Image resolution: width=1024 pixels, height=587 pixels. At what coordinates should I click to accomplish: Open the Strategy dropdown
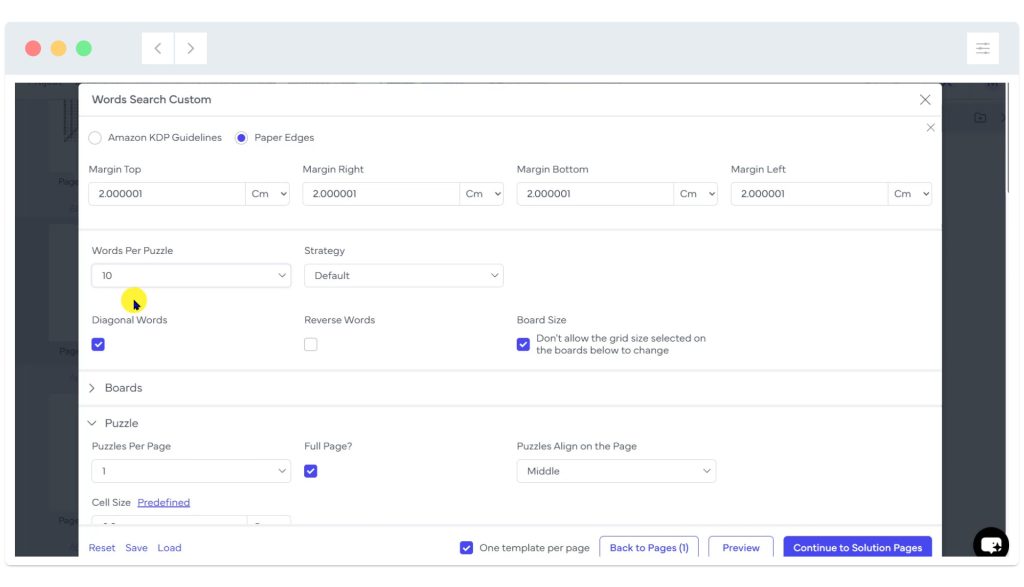[x=404, y=276]
